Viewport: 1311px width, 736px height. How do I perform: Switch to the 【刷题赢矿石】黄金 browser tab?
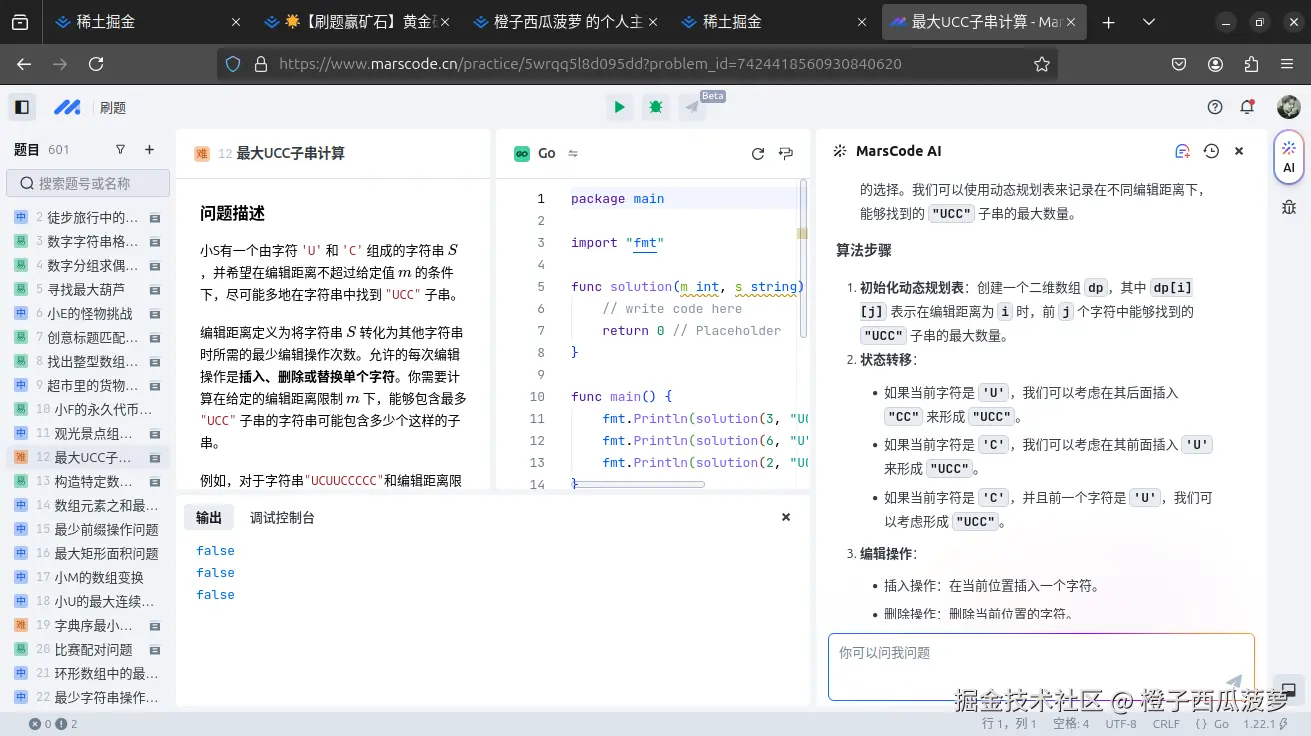[359, 21]
